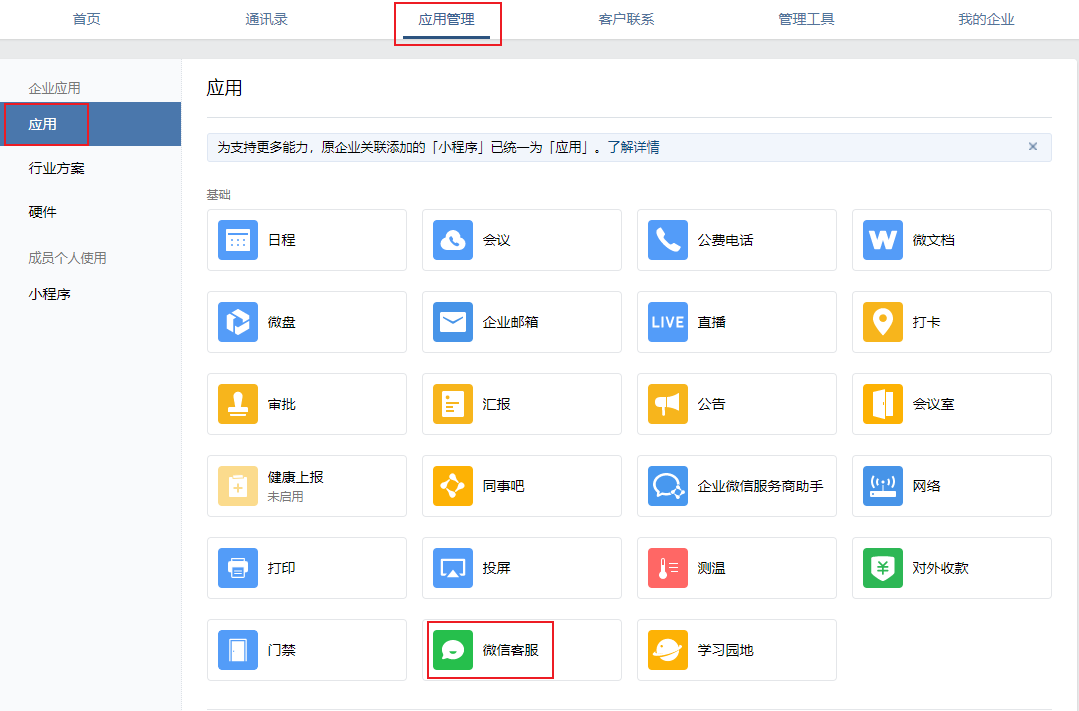Open 小程序 in the sidebar
Viewport: 1079px width, 711px height.
click(x=50, y=295)
